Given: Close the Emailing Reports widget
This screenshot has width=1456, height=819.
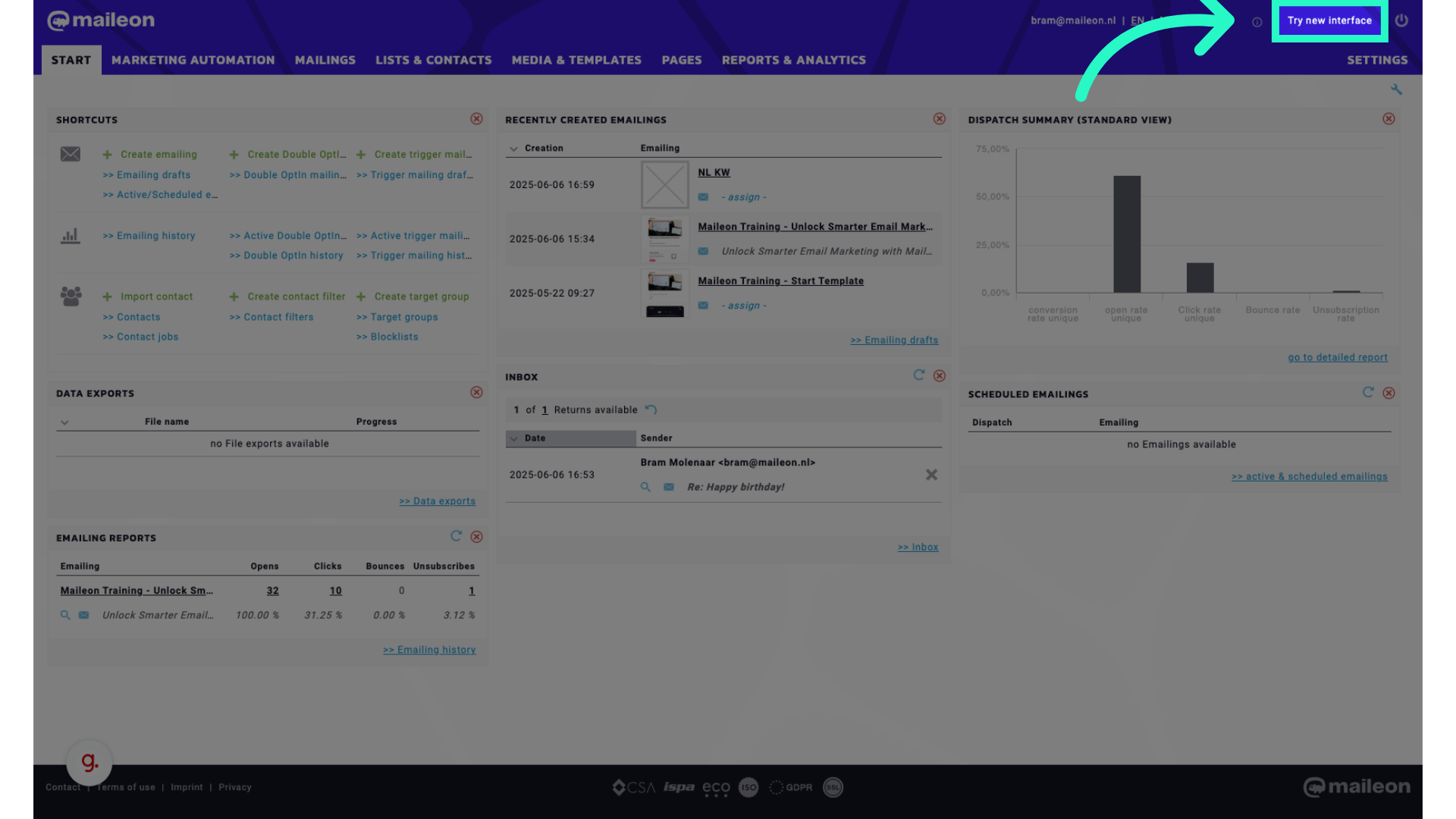Looking at the screenshot, I should click(x=476, y=537).
